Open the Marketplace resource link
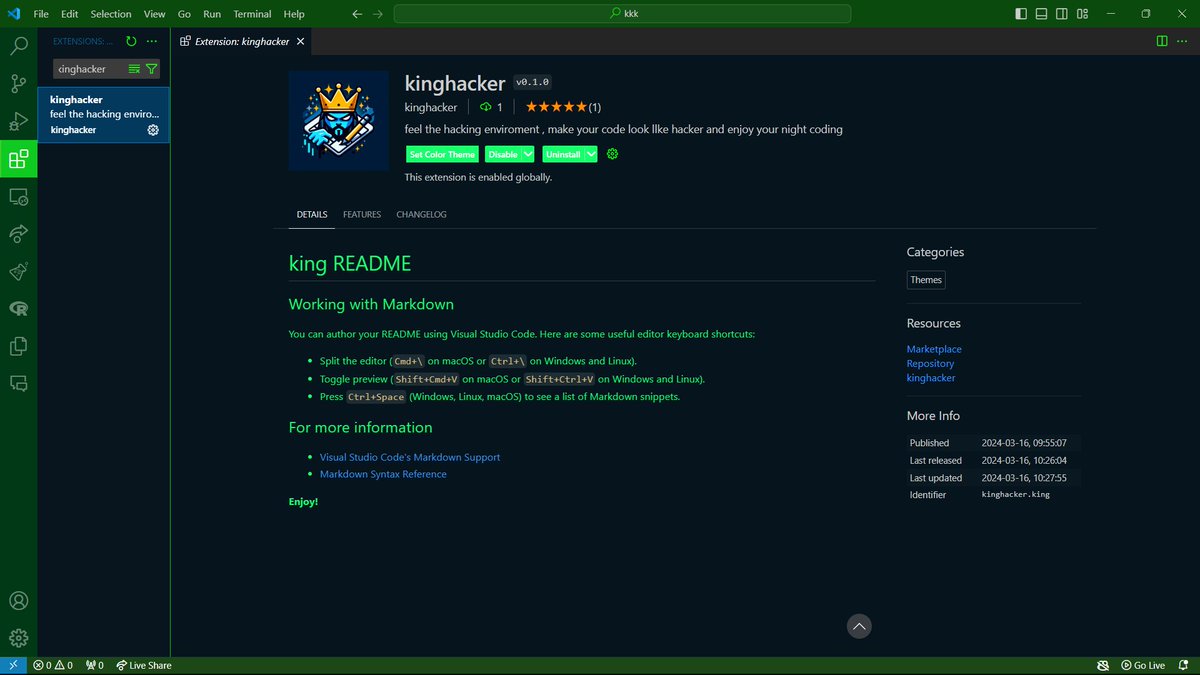This screenshot has height=675, width=1200. (934, 349)
